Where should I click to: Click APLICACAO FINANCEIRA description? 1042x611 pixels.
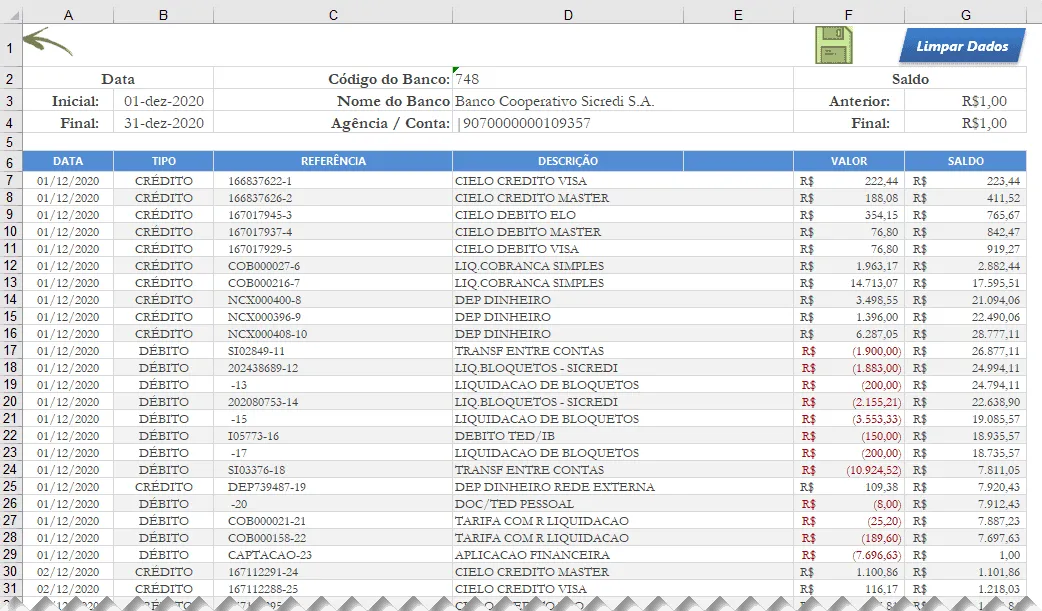coord(568,554)
